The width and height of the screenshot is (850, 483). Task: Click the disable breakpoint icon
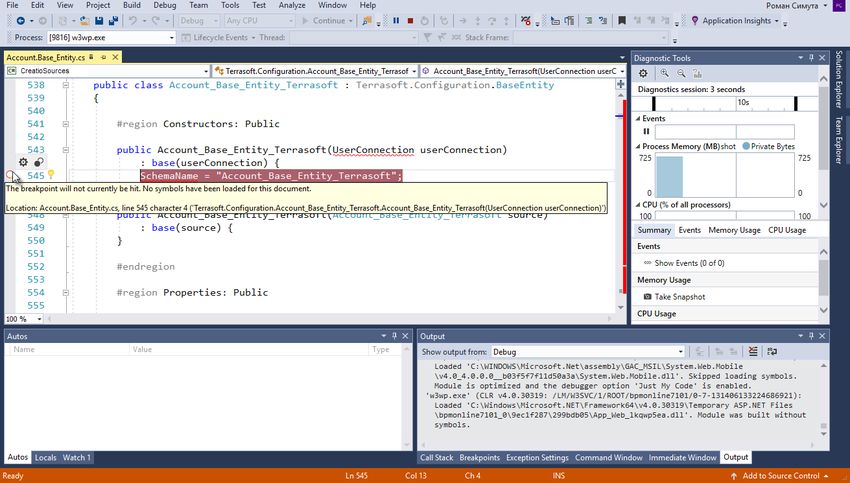[x=38, y=162]
